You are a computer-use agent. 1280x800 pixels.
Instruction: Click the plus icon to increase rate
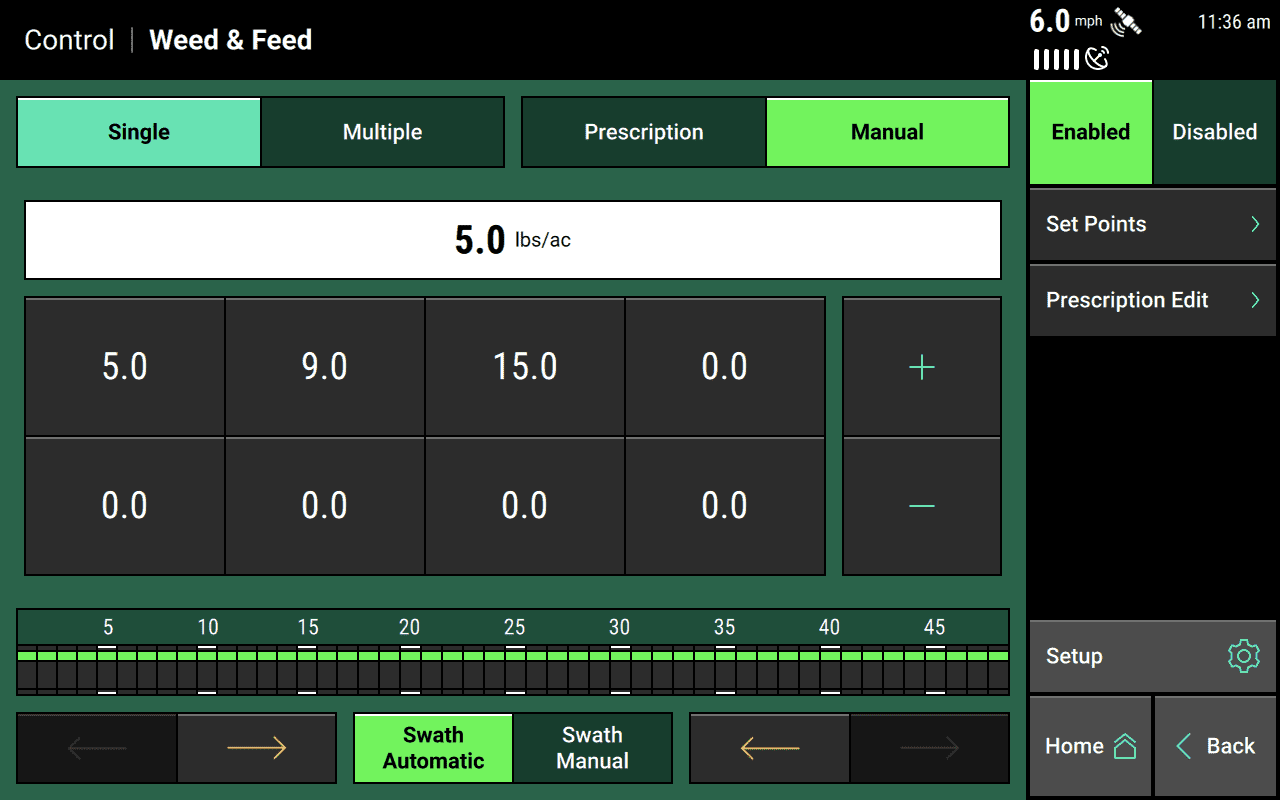pyautogui.click(x=921, y=367)
